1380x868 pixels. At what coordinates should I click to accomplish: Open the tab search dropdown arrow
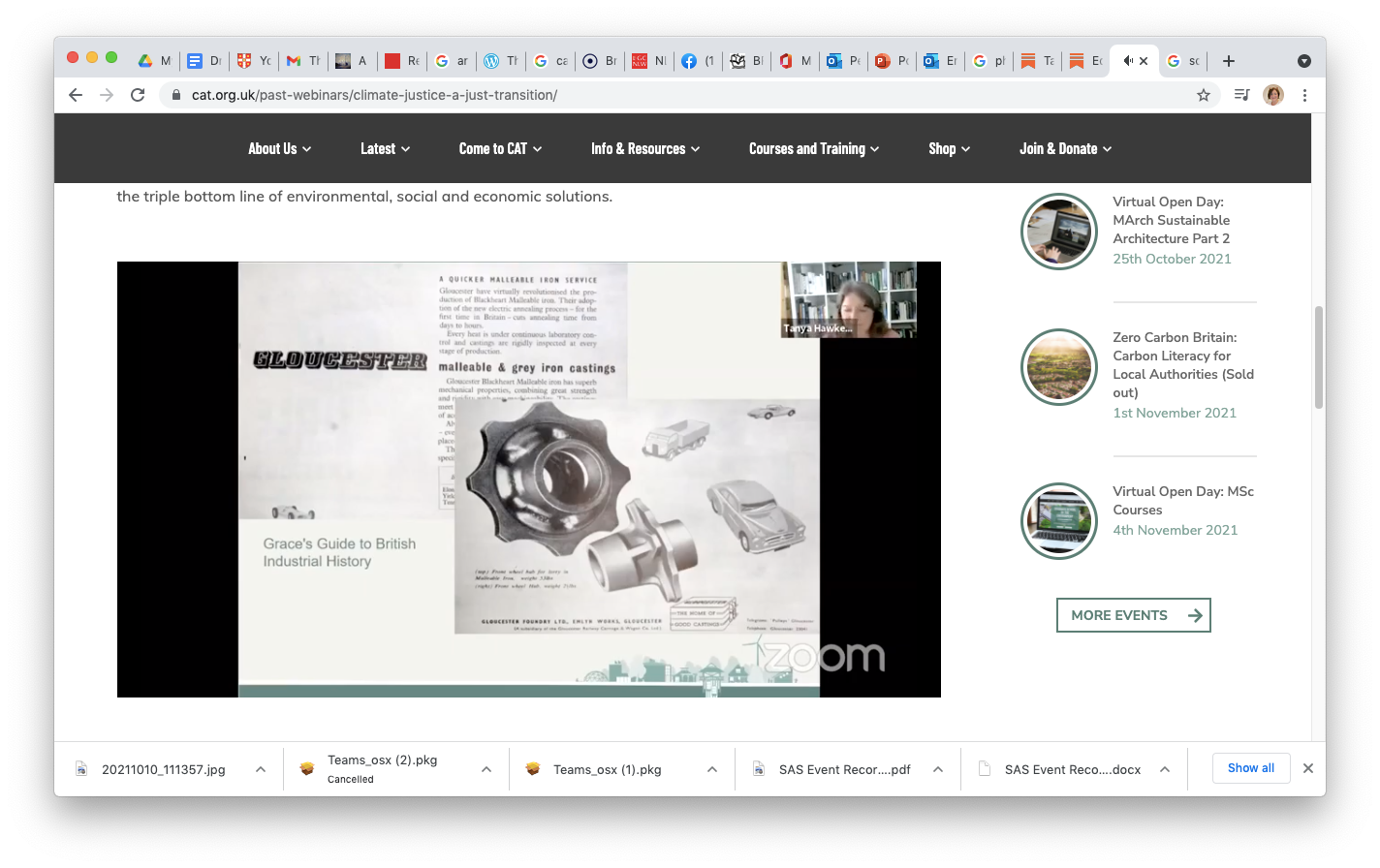[1304, 61]
